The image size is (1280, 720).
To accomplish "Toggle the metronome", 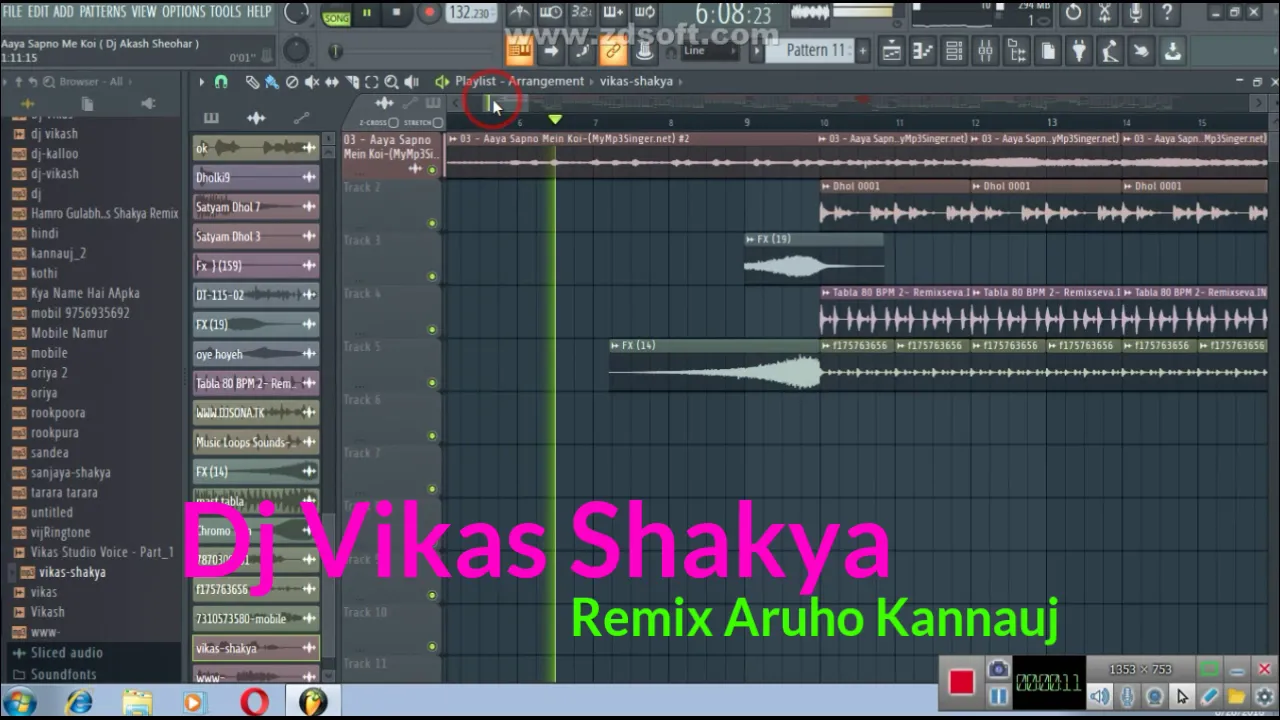I will [x=519, y=13].
